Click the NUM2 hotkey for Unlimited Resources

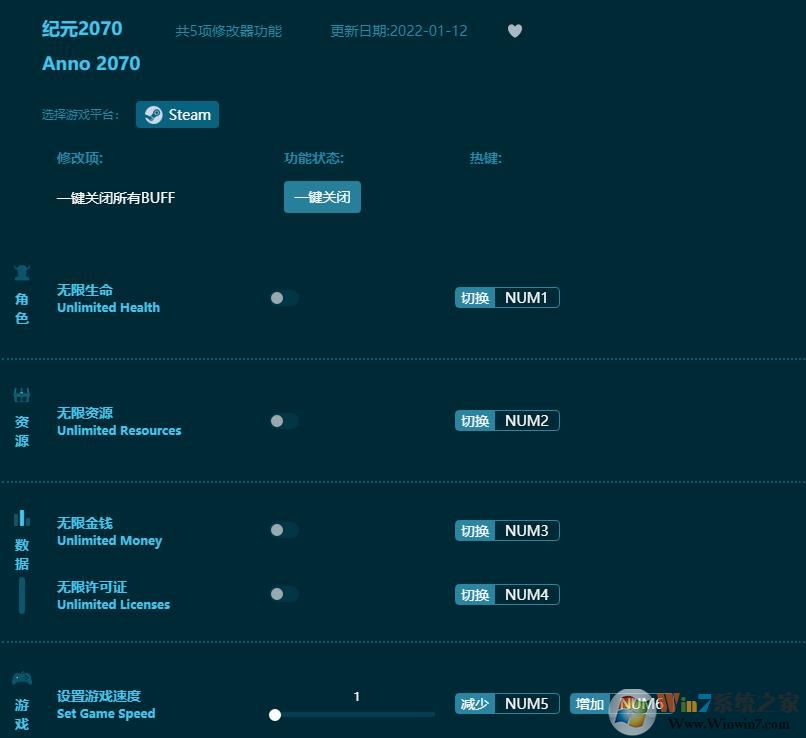pyautogui.click(x=525, y=420)
